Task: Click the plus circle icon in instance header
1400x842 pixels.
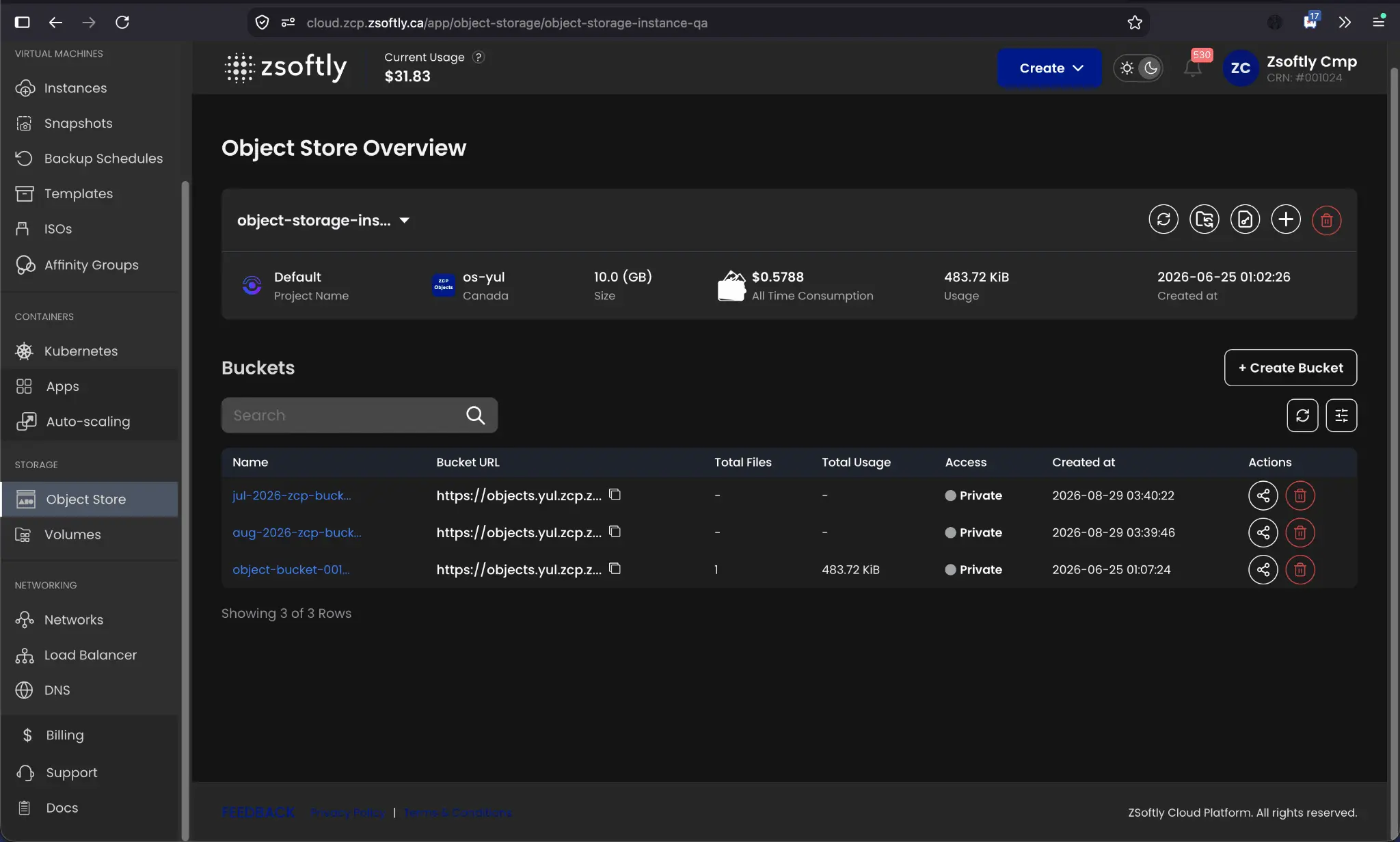Action: pos(1286,220)
